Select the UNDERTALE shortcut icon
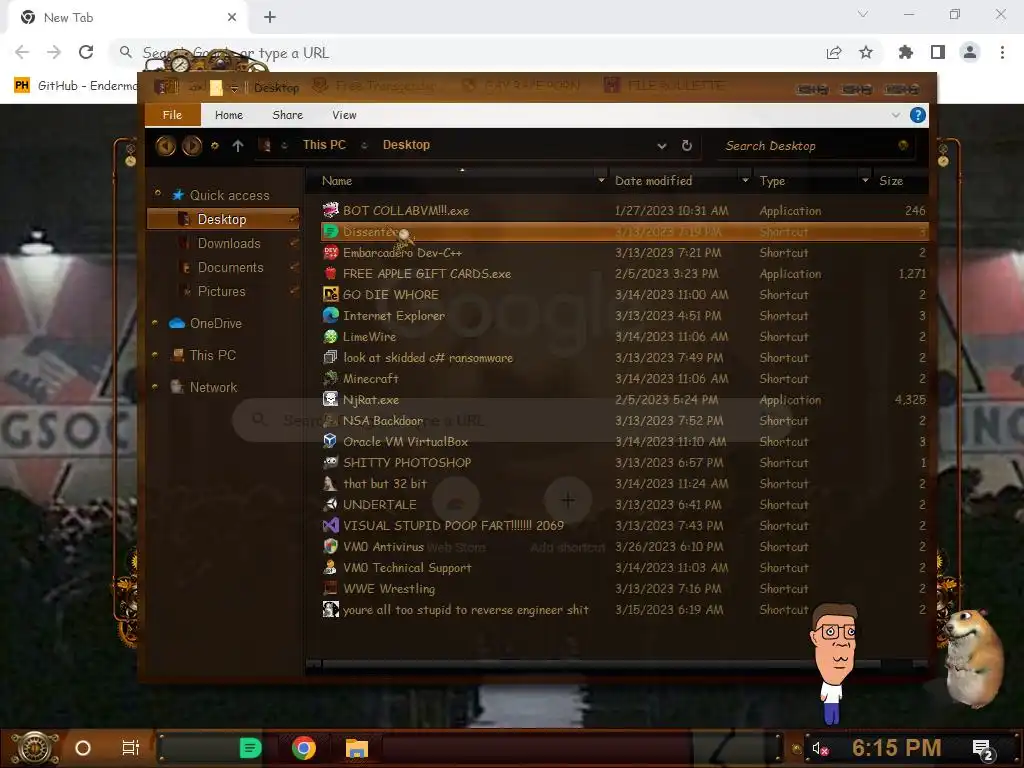The image size is (1024, 768). [330, 504]
